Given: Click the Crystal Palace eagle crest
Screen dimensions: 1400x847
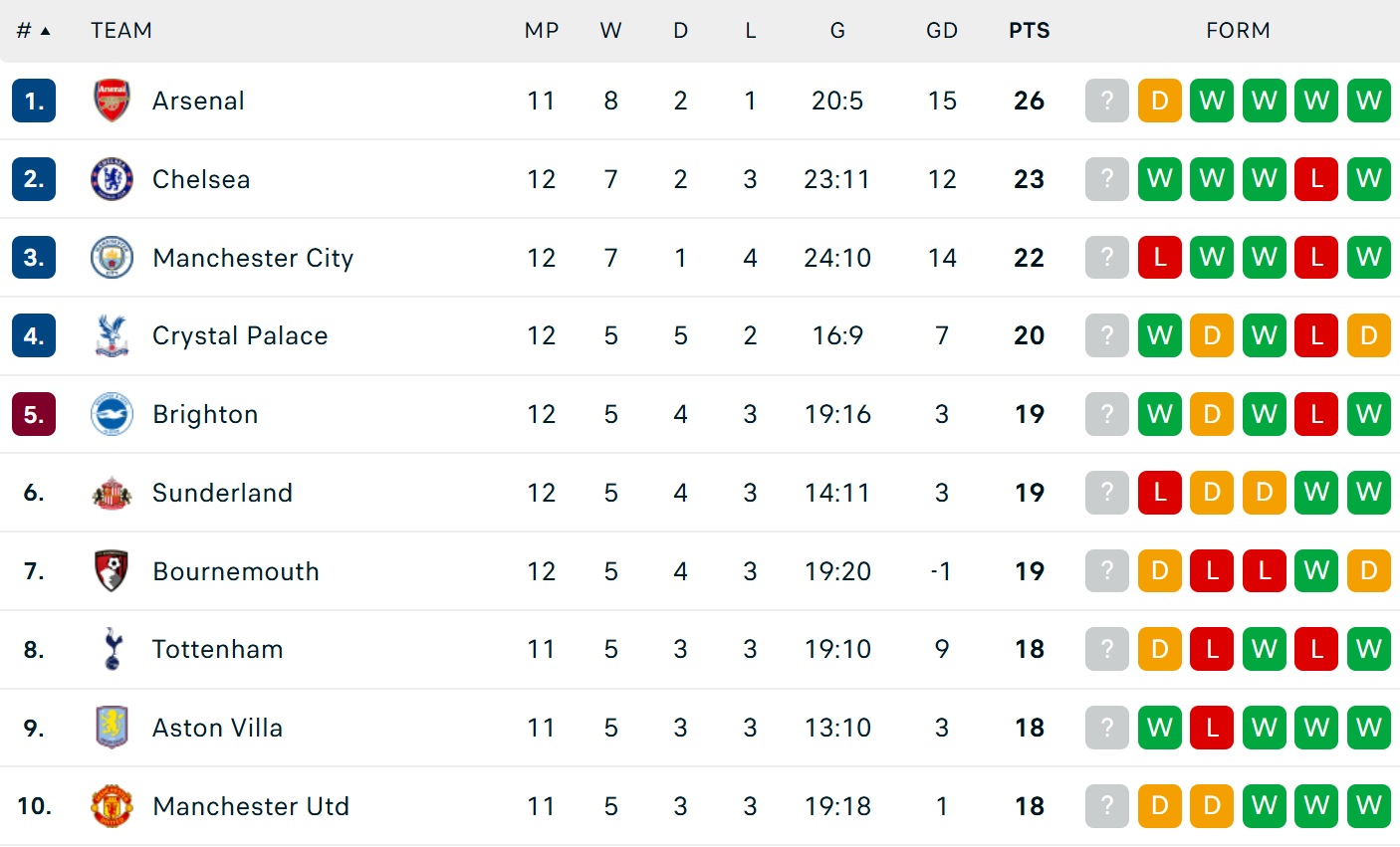Looking at the screenshot, I should click(112, 335).
